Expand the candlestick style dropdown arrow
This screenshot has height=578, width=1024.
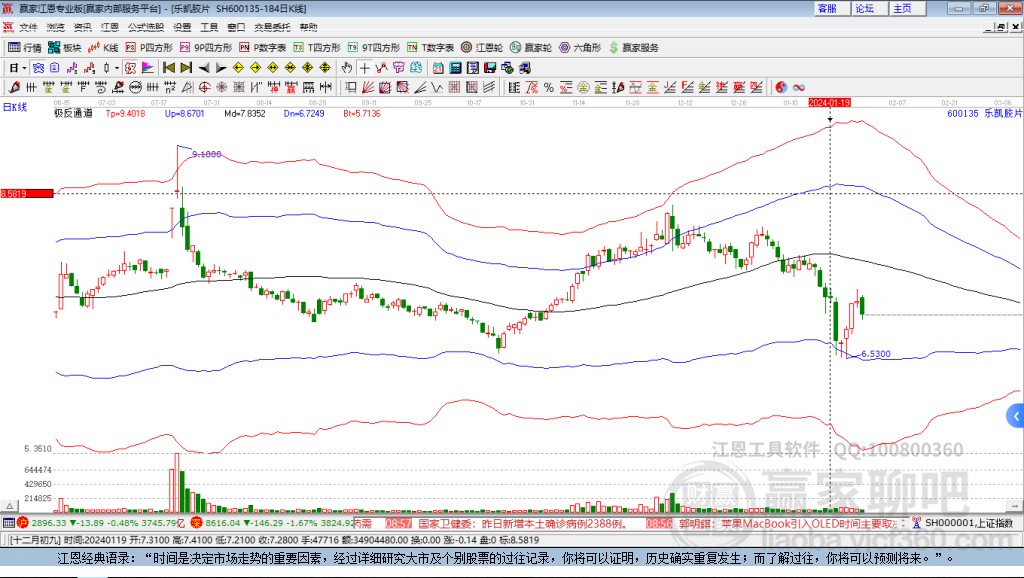[x=117, y=68]
